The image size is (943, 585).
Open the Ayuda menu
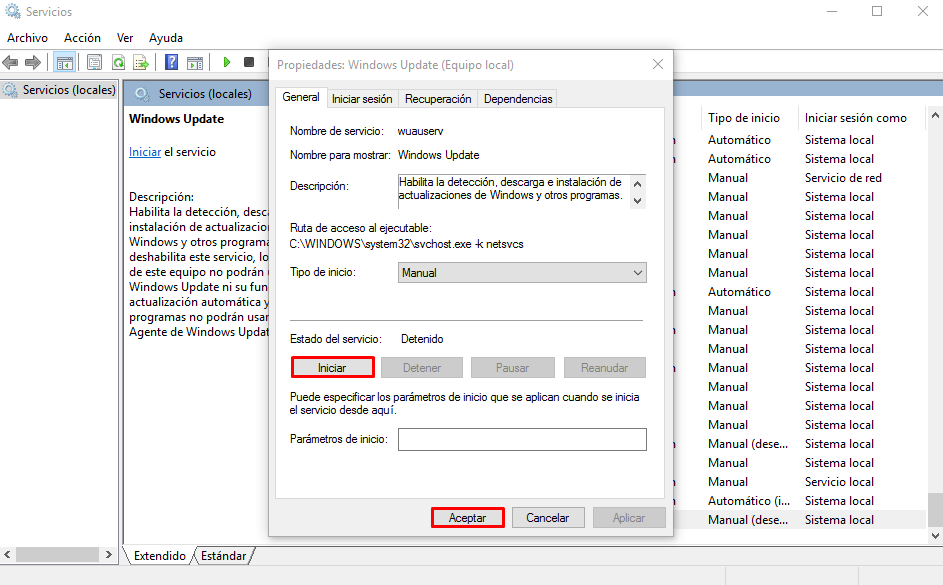(x=166, y=38)
